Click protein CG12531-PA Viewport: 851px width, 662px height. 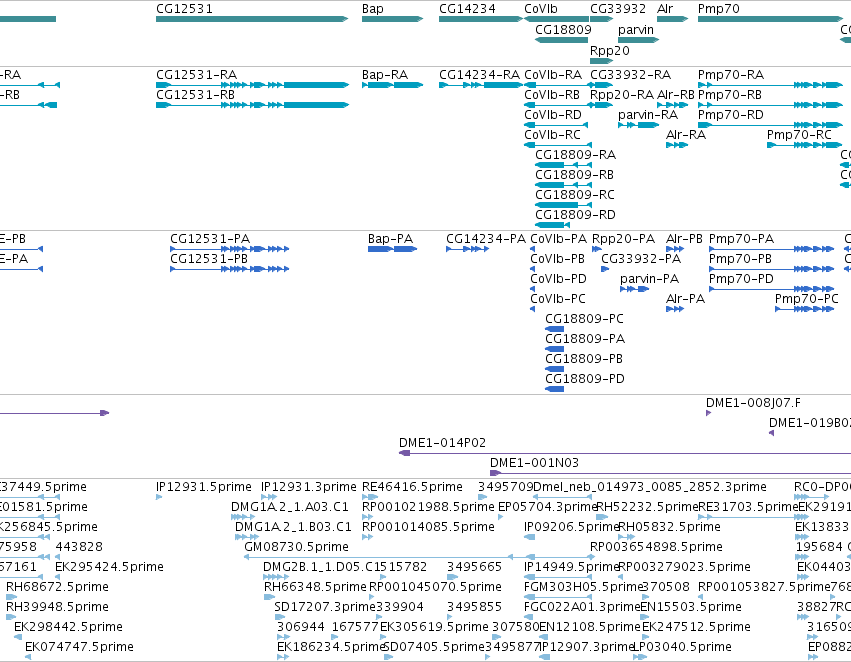pyautogui.click(x=210, y=239)
